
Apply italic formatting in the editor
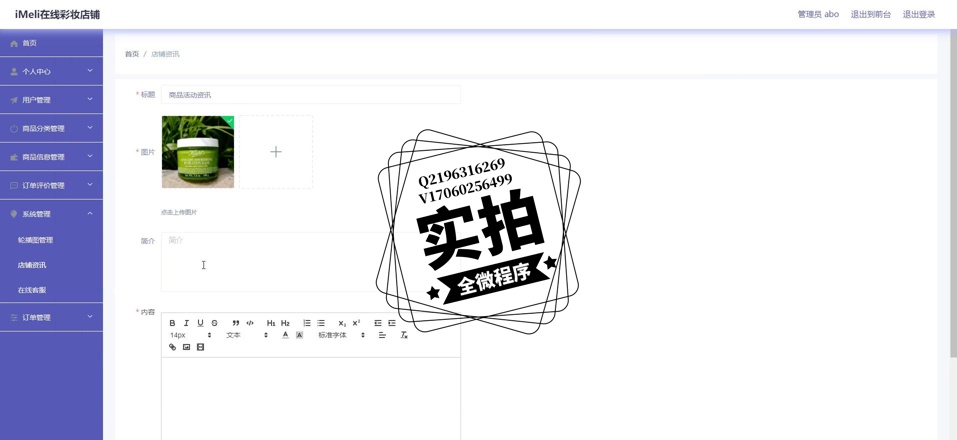pos(186,323)
